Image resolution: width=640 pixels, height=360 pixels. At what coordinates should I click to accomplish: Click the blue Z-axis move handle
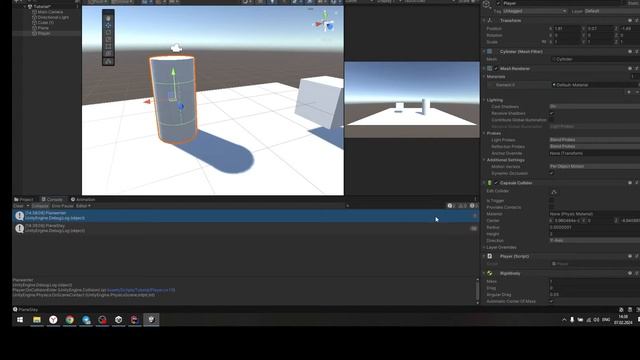click(180, 107)
